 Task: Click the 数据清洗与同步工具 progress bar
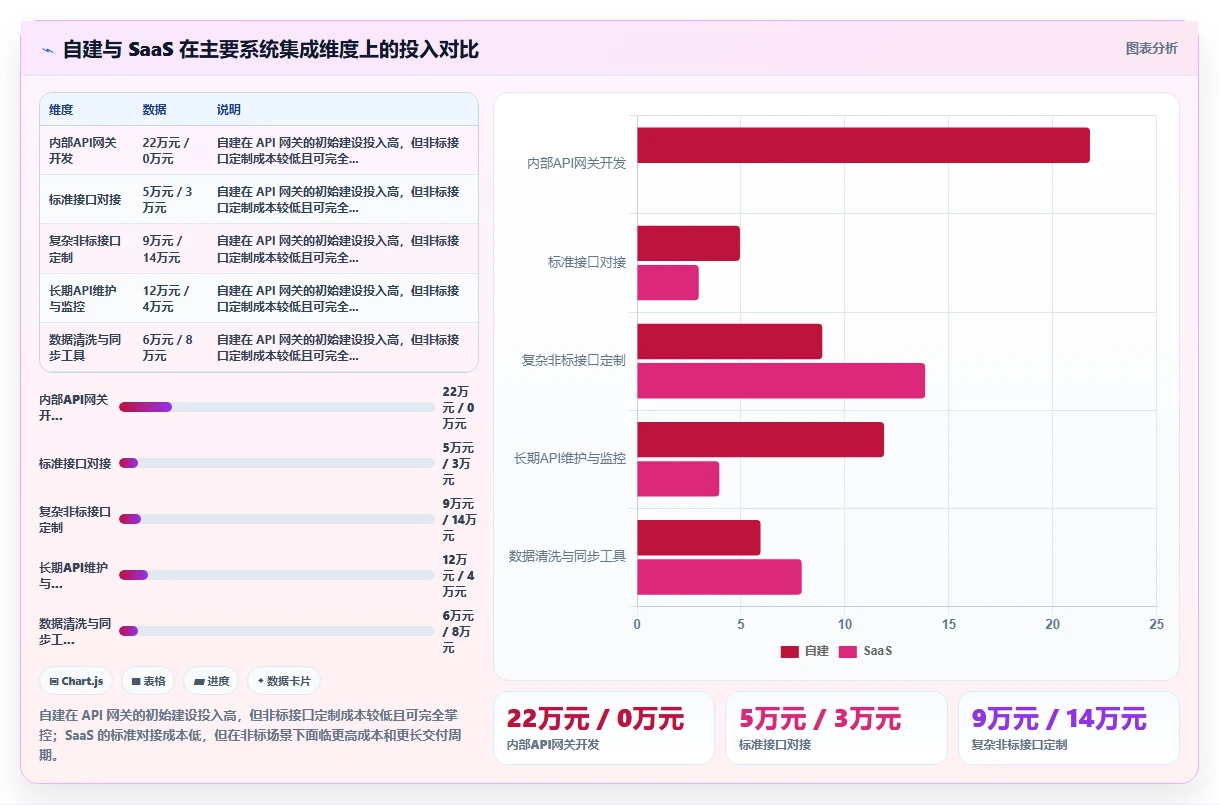[x=277, y=631]
